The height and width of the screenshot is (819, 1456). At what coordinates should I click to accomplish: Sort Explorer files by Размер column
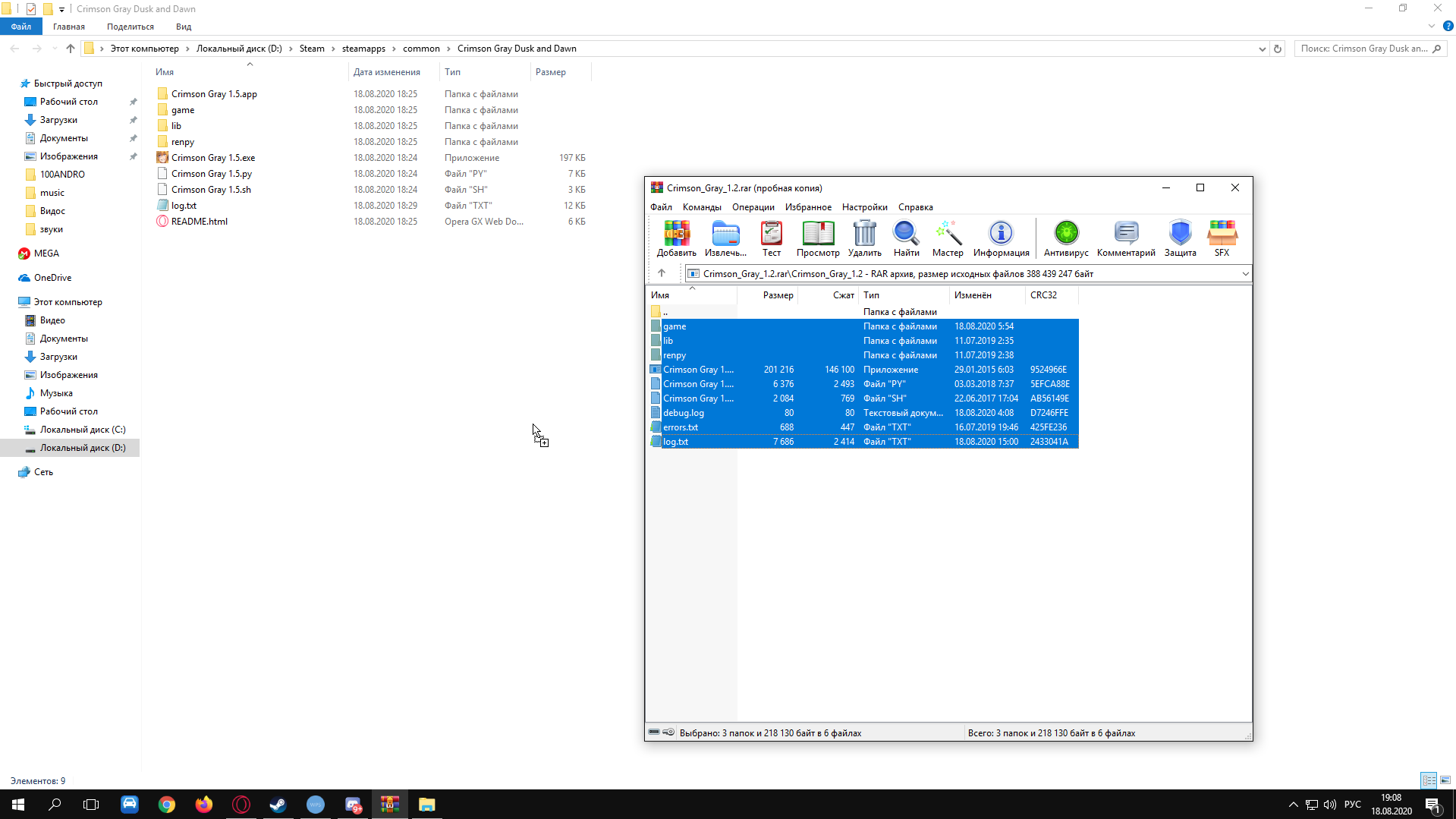(560, 72)
